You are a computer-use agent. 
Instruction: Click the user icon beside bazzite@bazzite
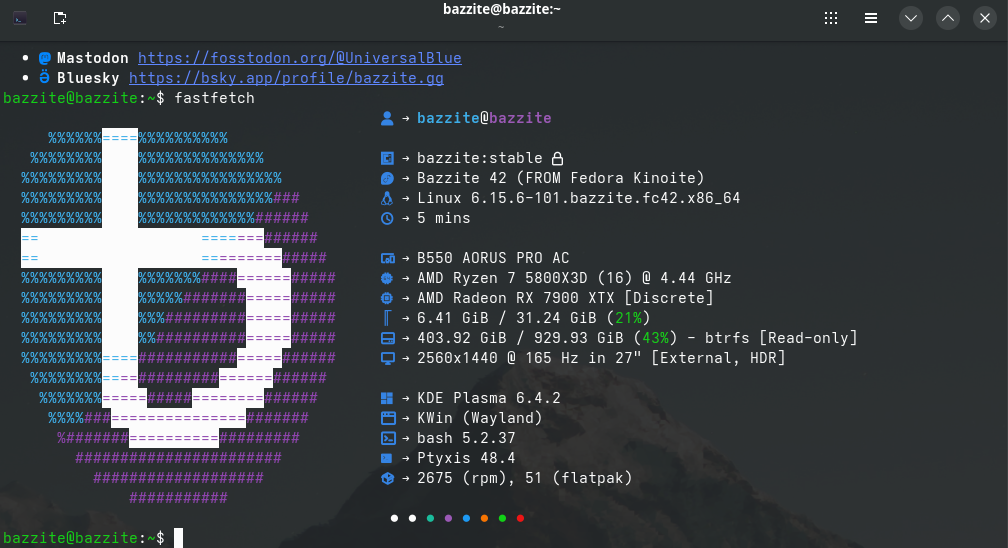coord(387,118)
